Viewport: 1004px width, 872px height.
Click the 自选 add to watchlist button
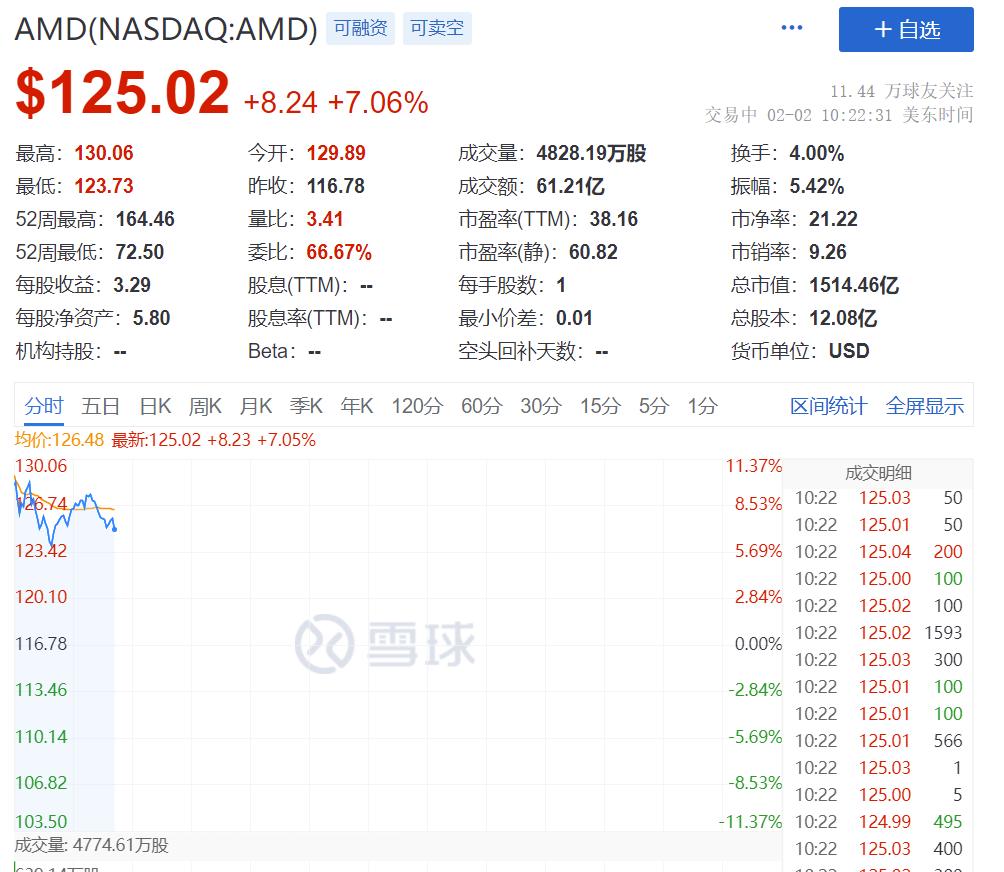tap(906, 30)
